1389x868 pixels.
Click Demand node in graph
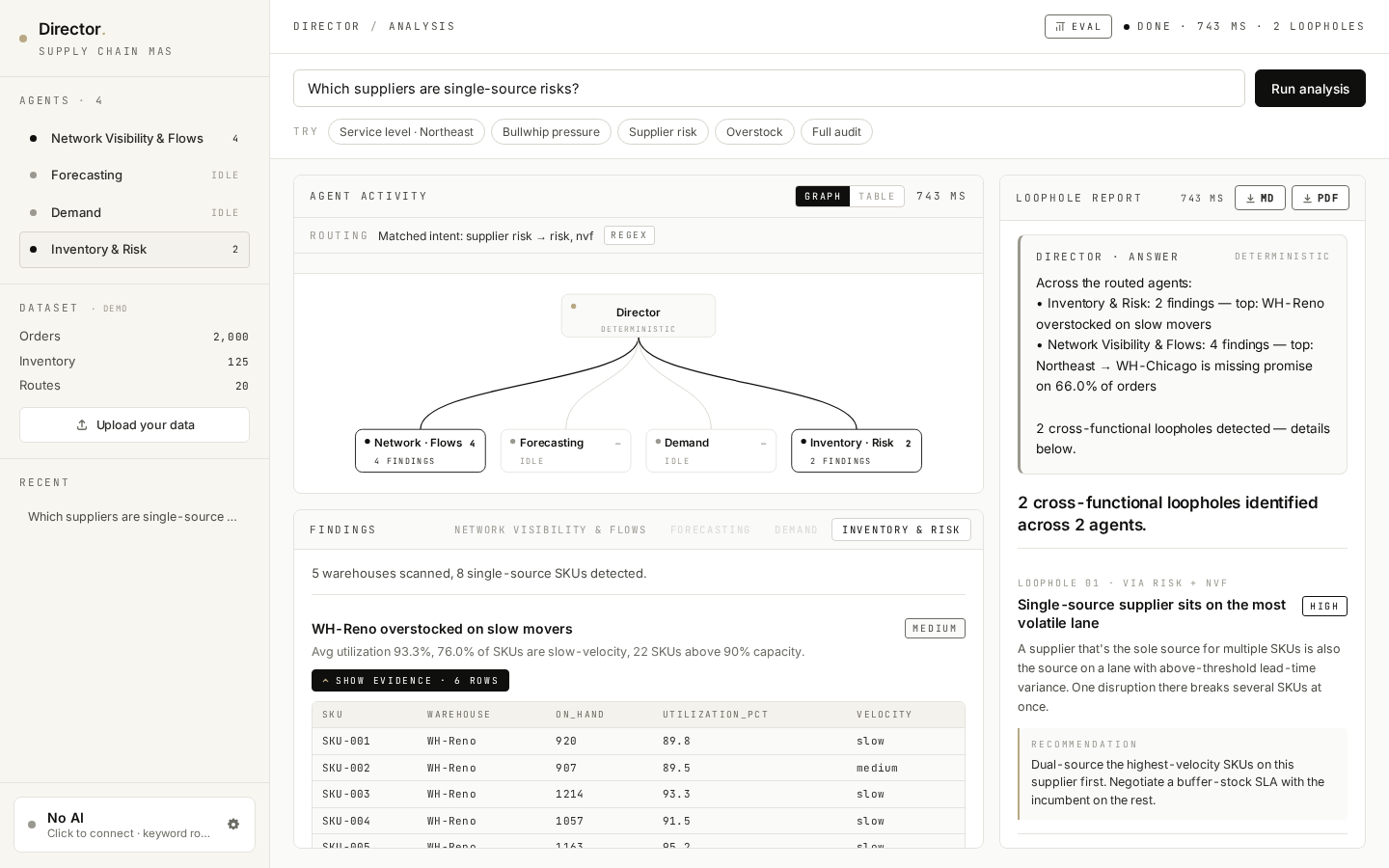(711, 451)
